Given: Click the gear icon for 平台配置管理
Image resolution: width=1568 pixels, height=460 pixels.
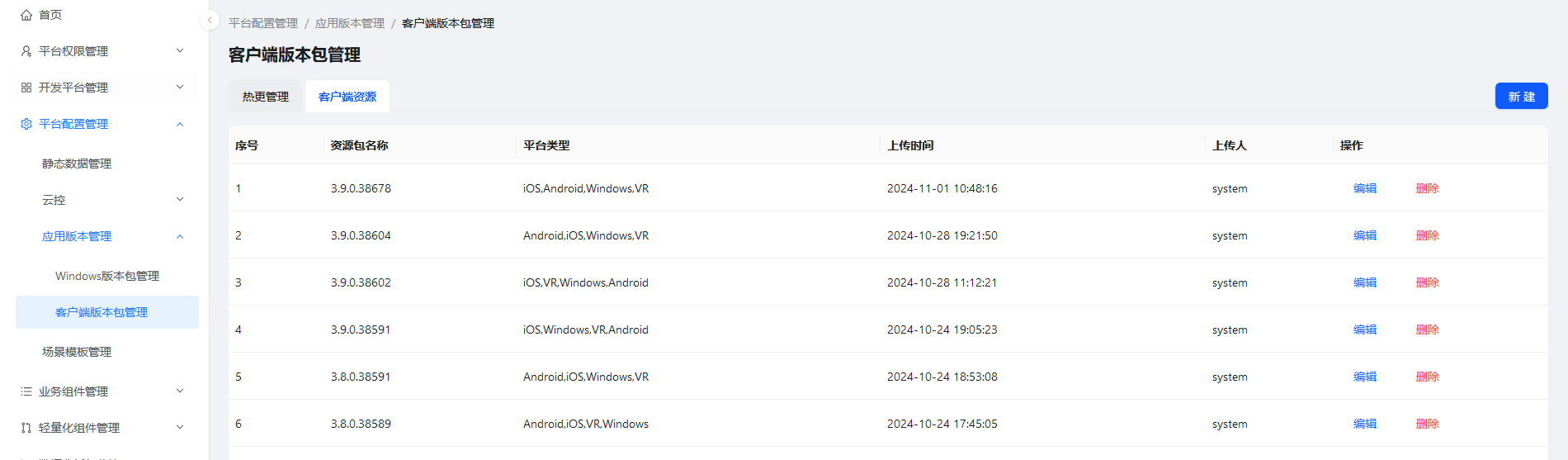Looking at the screenshot, I should coord(26,124).
